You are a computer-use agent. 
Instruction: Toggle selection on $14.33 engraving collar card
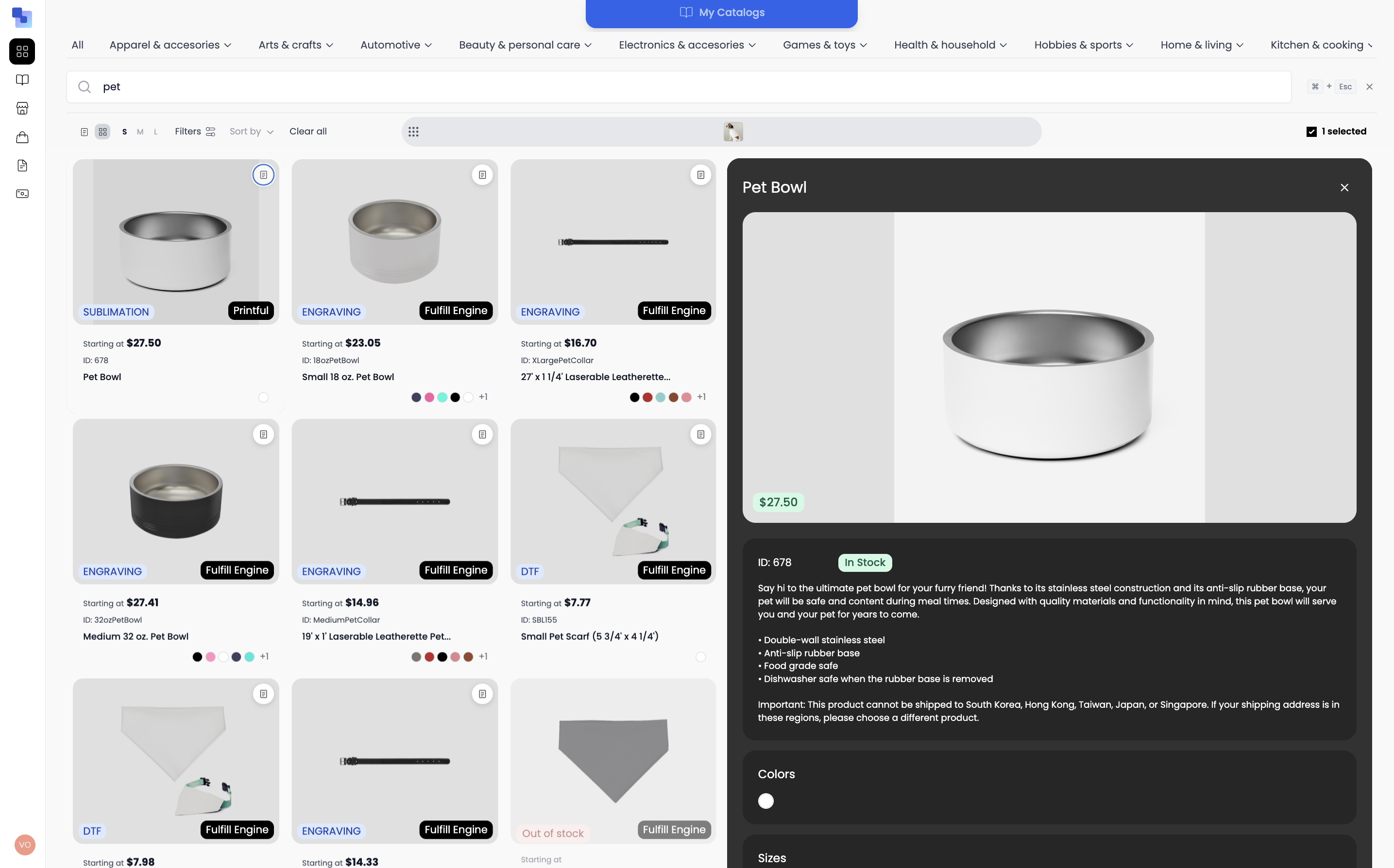pyautogui.click(x=482, y=694)
